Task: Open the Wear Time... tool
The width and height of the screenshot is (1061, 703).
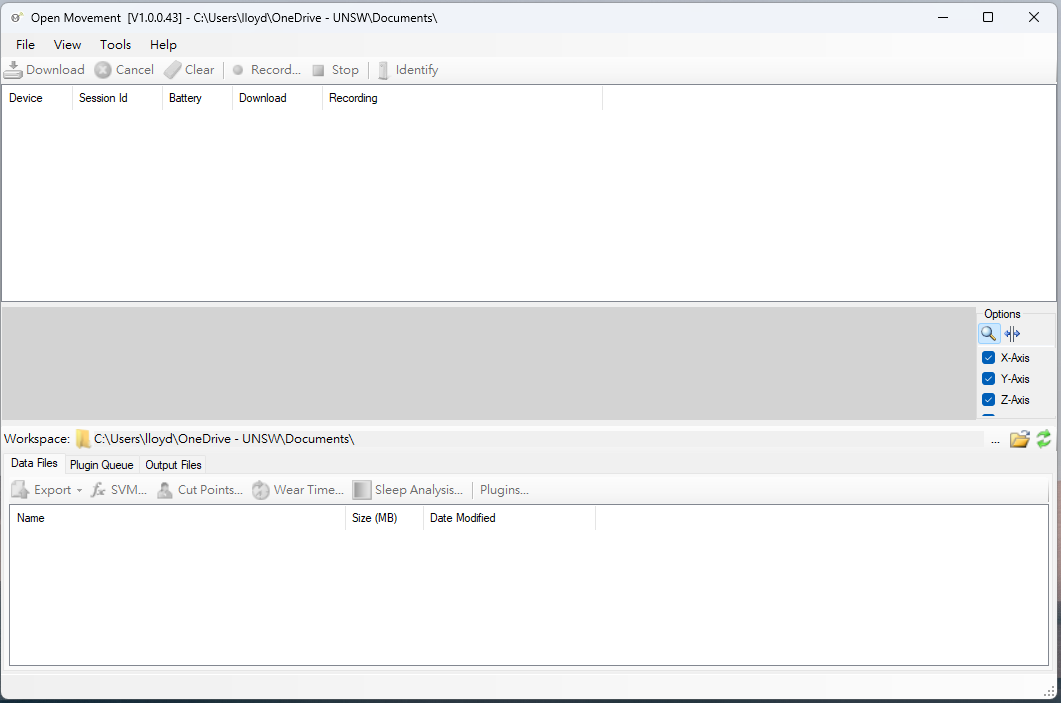Action: click(x=298, y=490)
